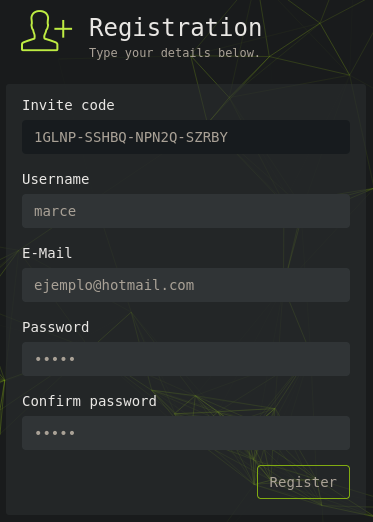This screenshot has height=522, width=373.
Task: Click the Confirm password label
Action: coord(89,401)
